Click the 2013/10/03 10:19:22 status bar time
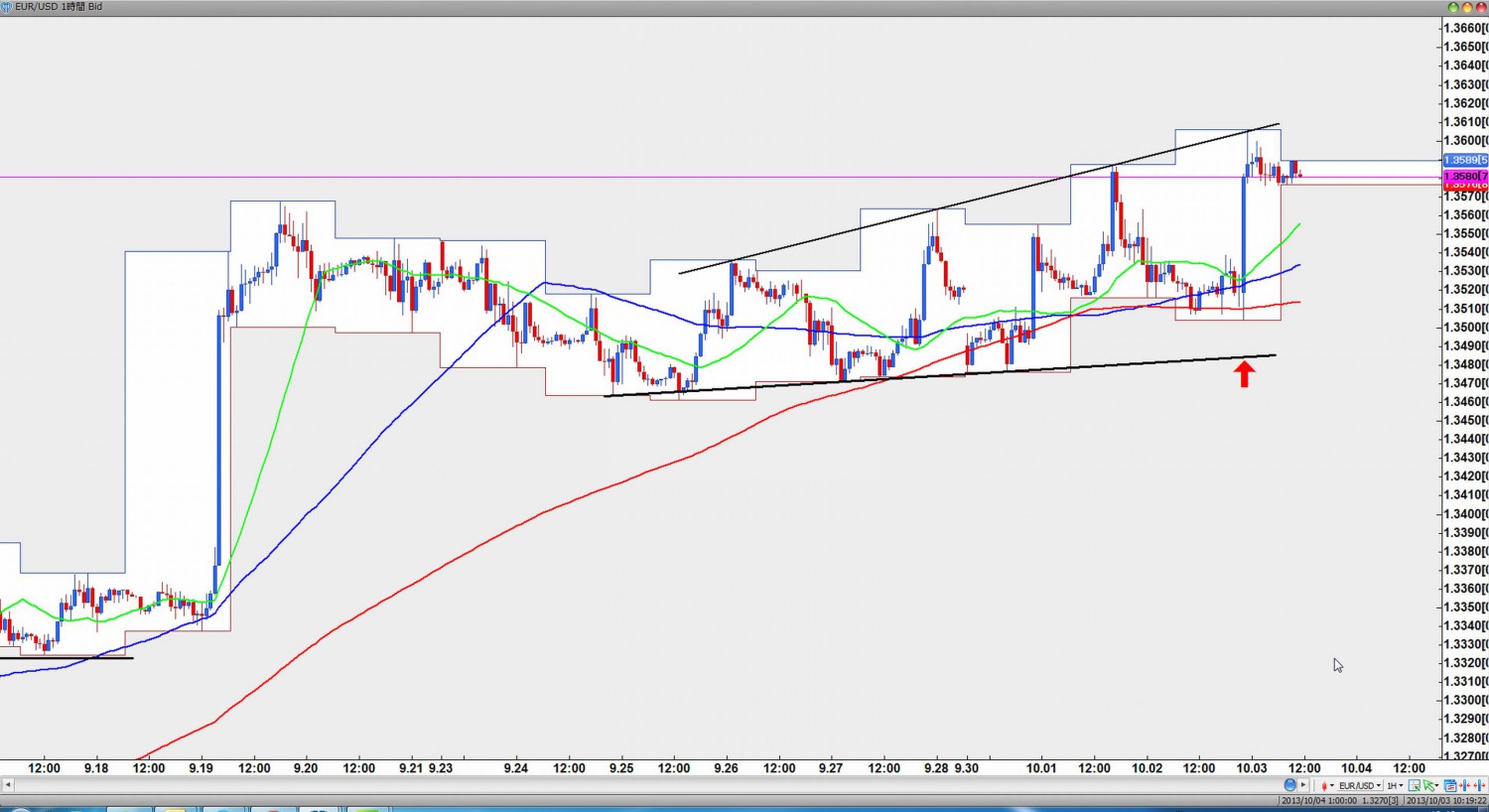Image resolution: width=1489 pixels, height=812 pixels. click(x=1446, y=800)
